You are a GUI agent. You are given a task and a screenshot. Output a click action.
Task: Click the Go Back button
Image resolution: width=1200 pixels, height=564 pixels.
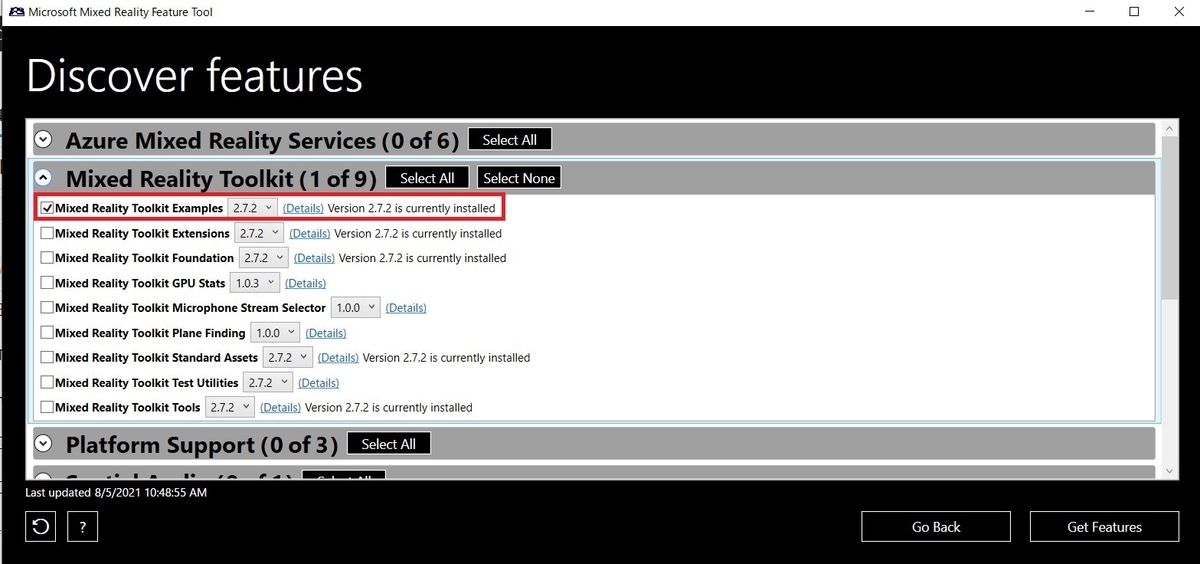(936, 527)
